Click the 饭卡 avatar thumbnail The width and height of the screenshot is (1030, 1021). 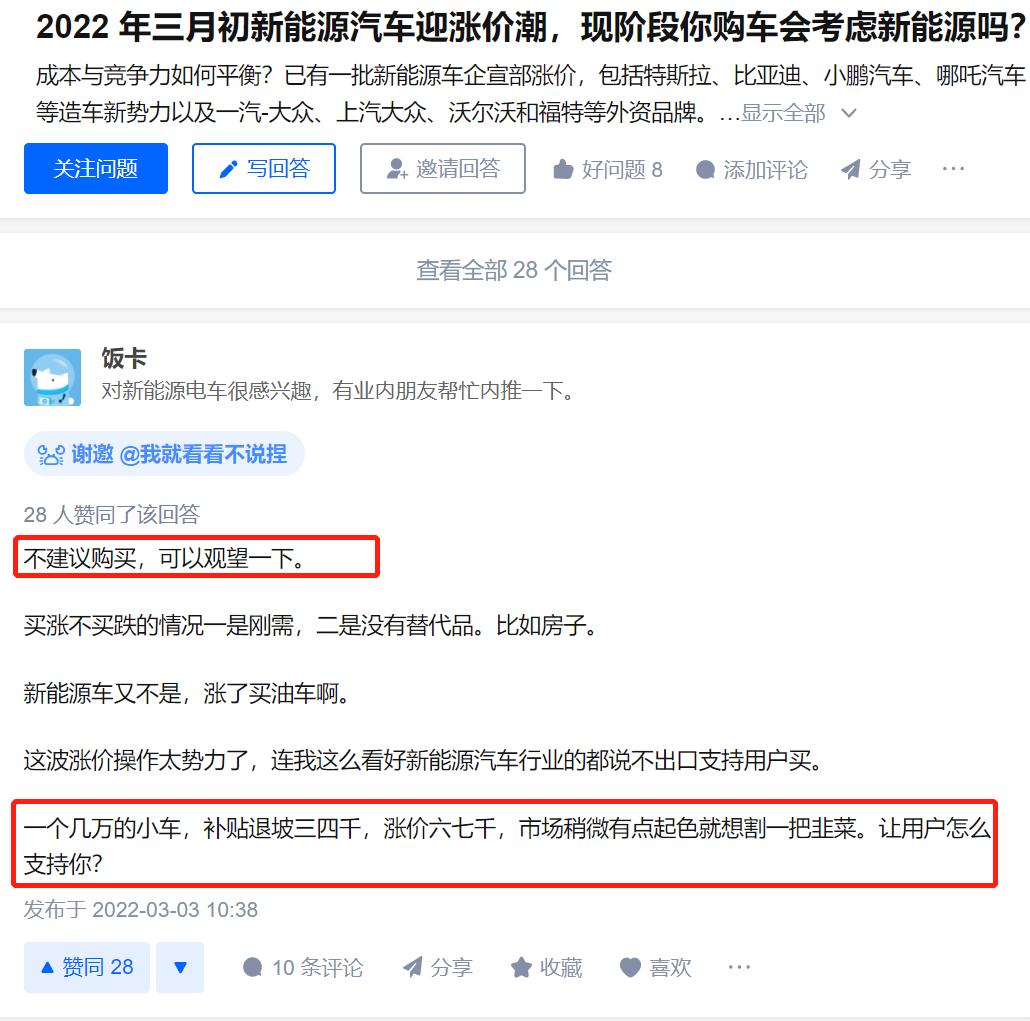(53, 377)
